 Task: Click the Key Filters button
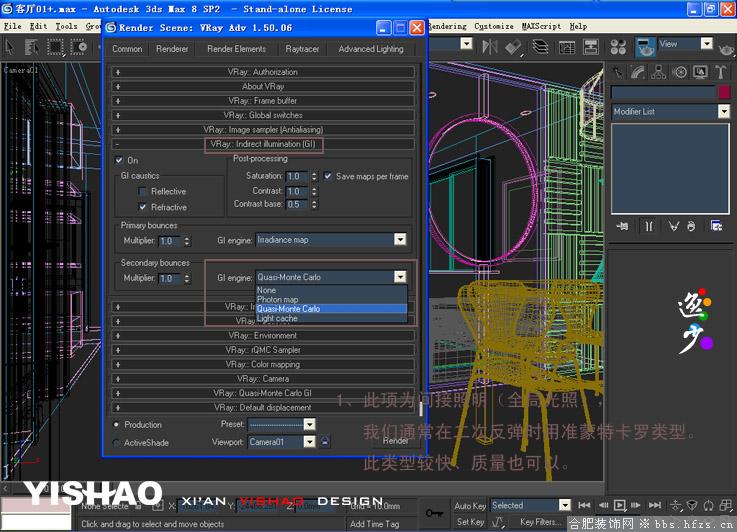coord(540,522)
